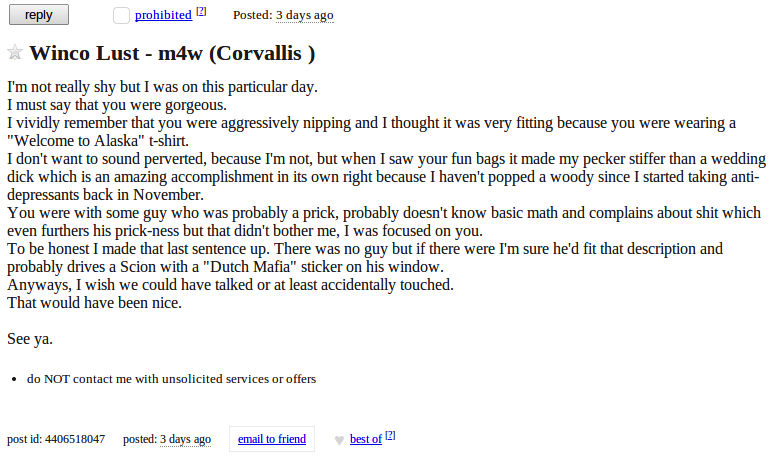
Task: Open the help [?] link next to best of
Action: click(x=390, y=435)
